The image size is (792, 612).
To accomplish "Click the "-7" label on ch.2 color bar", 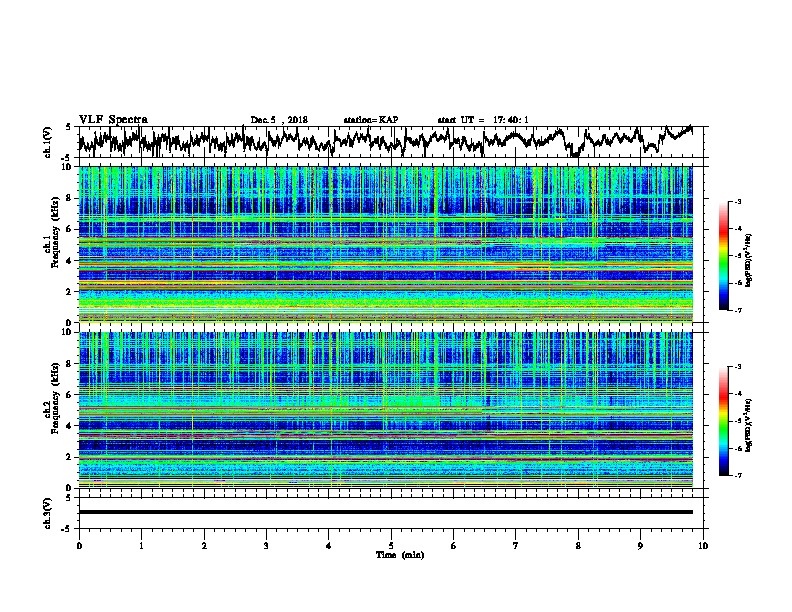I will click(x=737, y=475).
